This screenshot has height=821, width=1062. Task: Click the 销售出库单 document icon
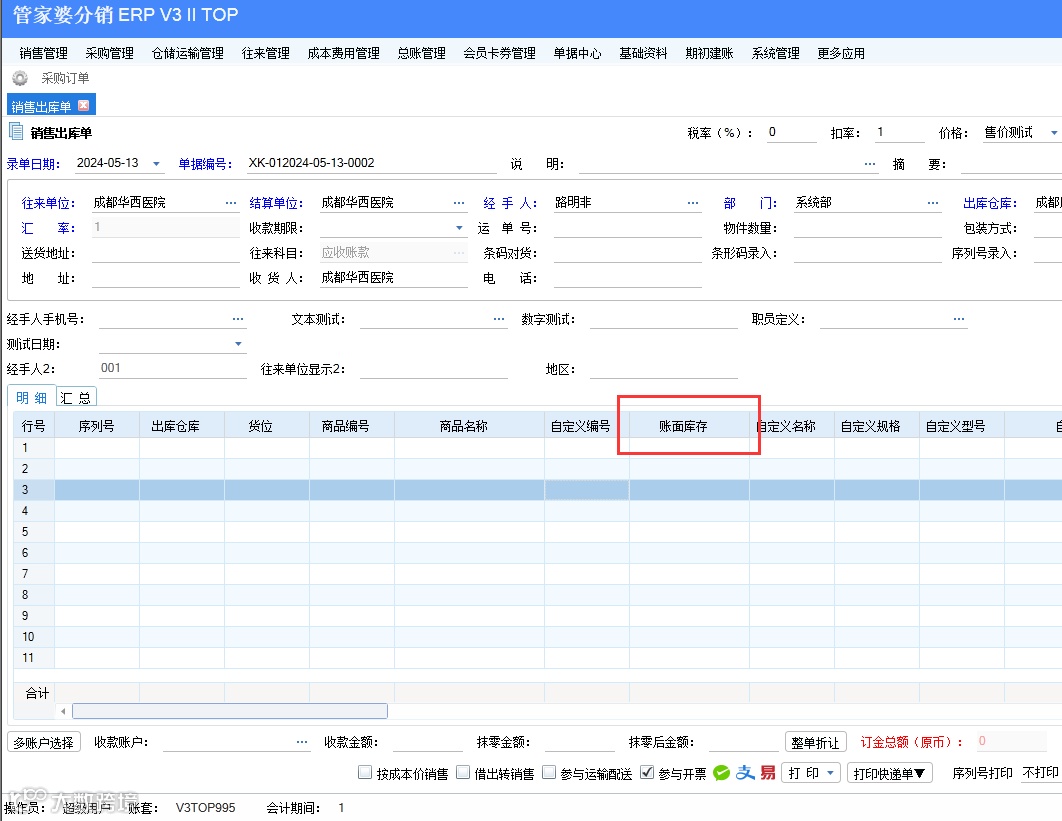click(16, 131)
